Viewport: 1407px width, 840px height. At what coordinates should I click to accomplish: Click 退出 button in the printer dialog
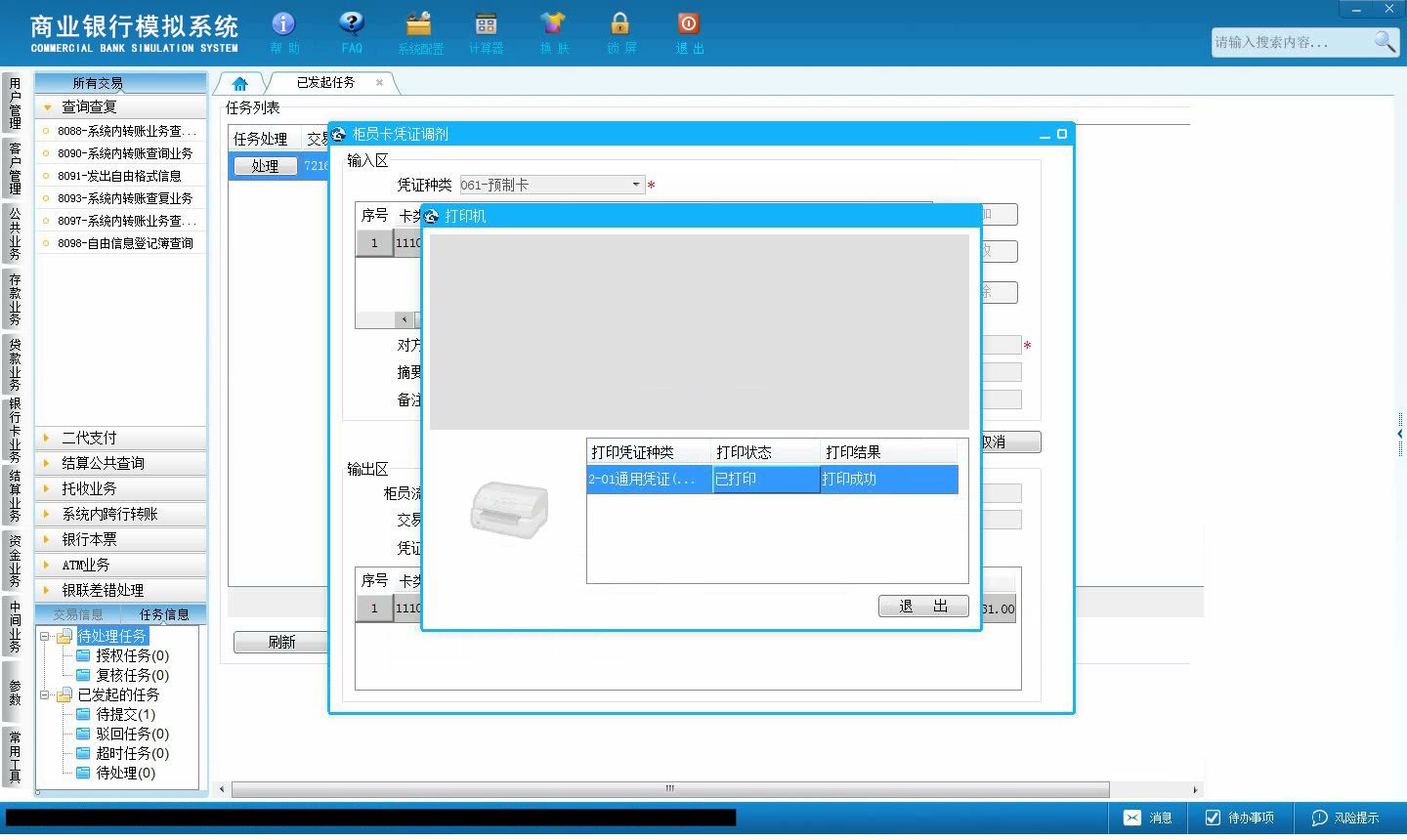click(x=923, y=607)
